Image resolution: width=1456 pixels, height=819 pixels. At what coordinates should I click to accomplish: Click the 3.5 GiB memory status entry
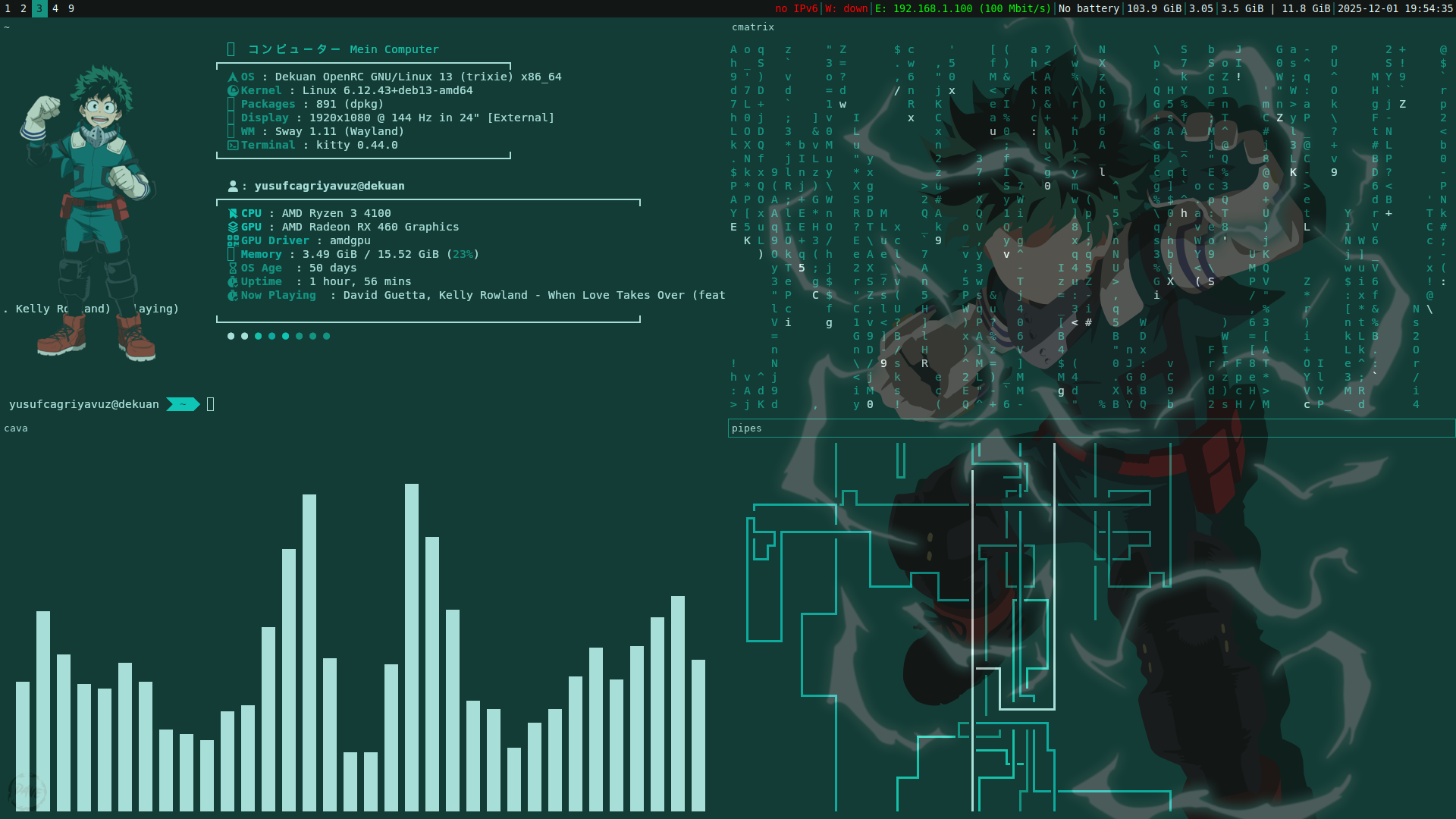pos(1242,8)
